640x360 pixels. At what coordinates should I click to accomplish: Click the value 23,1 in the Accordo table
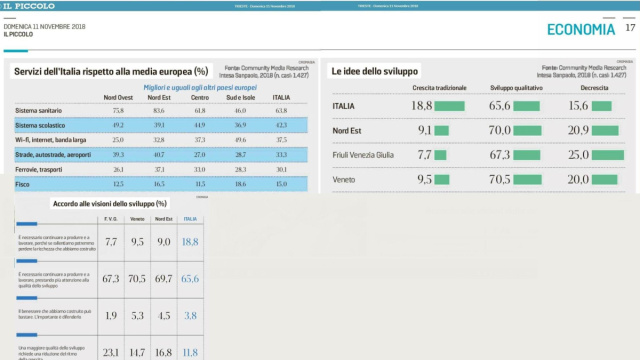(x=111, y=352)
